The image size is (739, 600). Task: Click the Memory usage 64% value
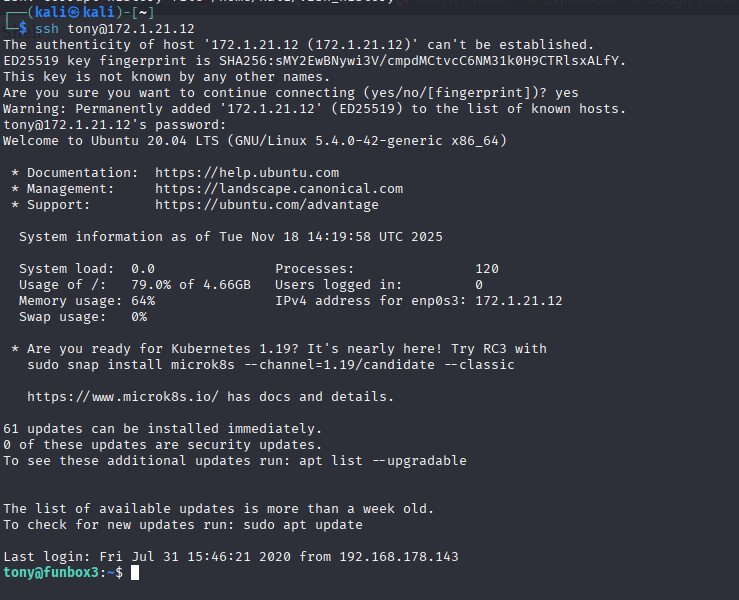point(143,301)
